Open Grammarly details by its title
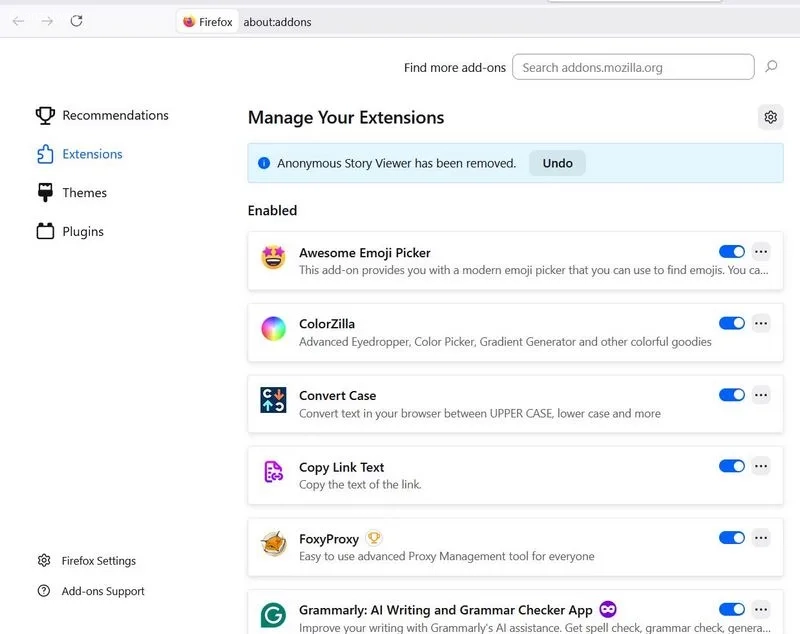The width and height of the screenshot is (800, 634). tap(446, 610)
